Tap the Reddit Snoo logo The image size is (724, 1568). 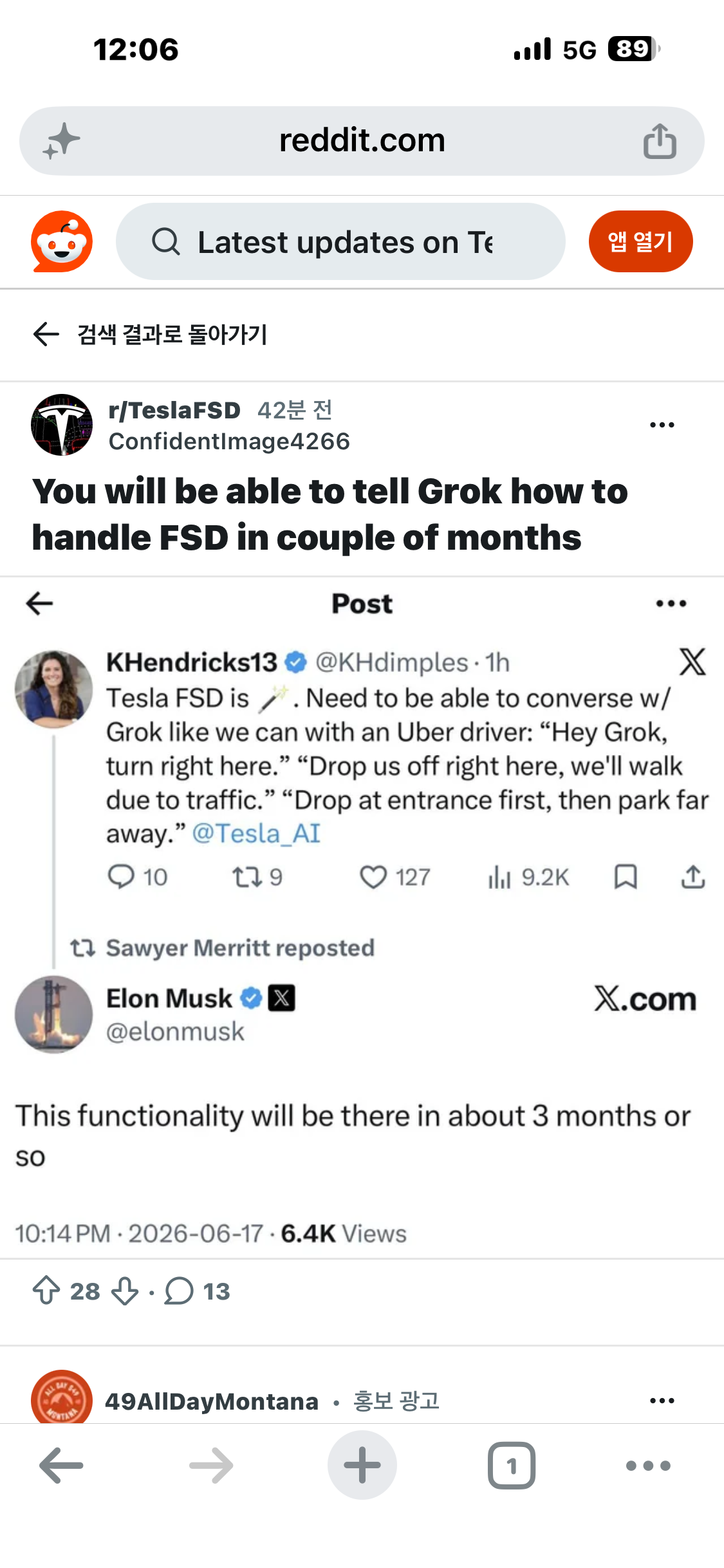[62, 241]
